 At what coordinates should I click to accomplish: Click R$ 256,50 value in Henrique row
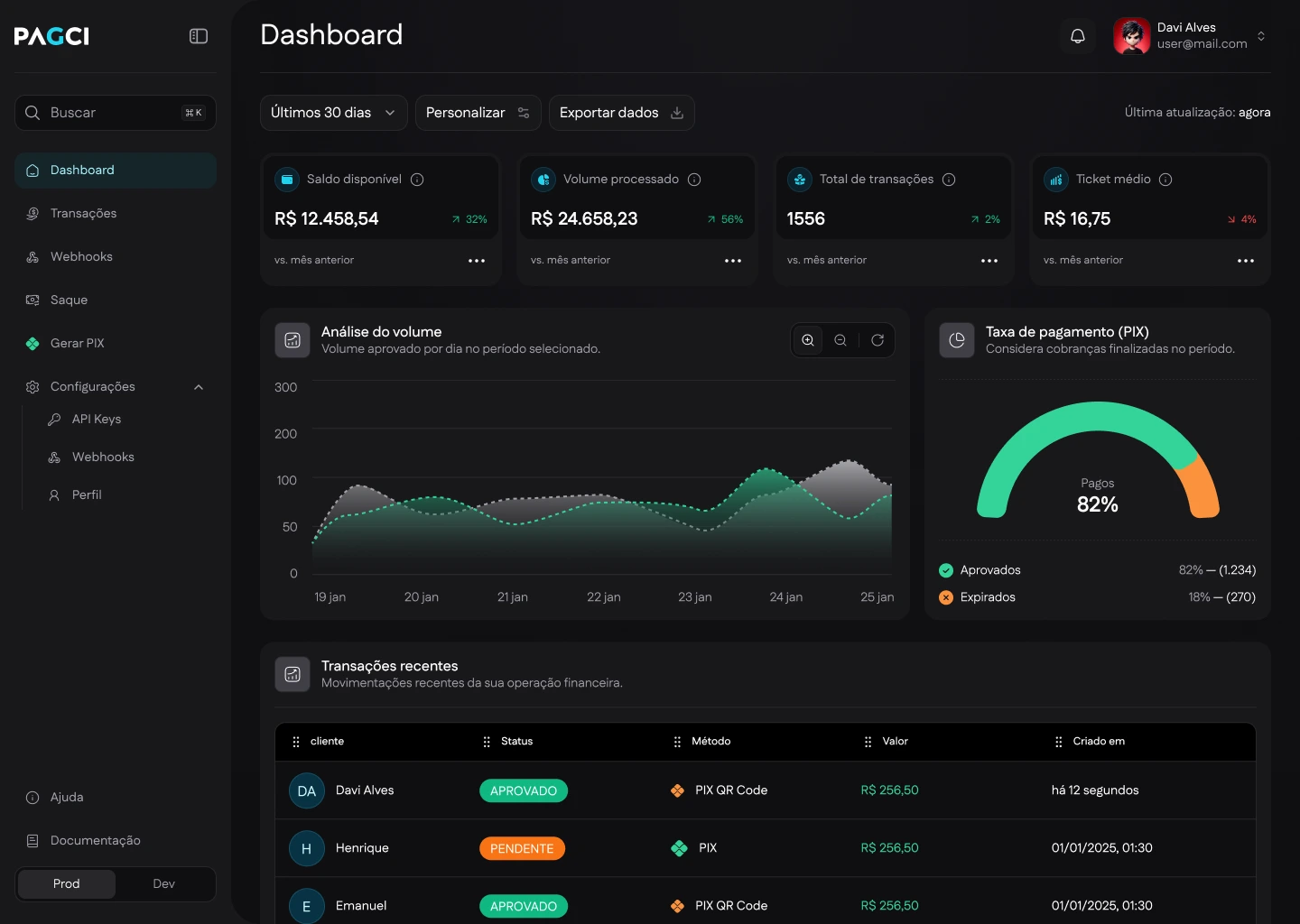[x=889, y=848]
